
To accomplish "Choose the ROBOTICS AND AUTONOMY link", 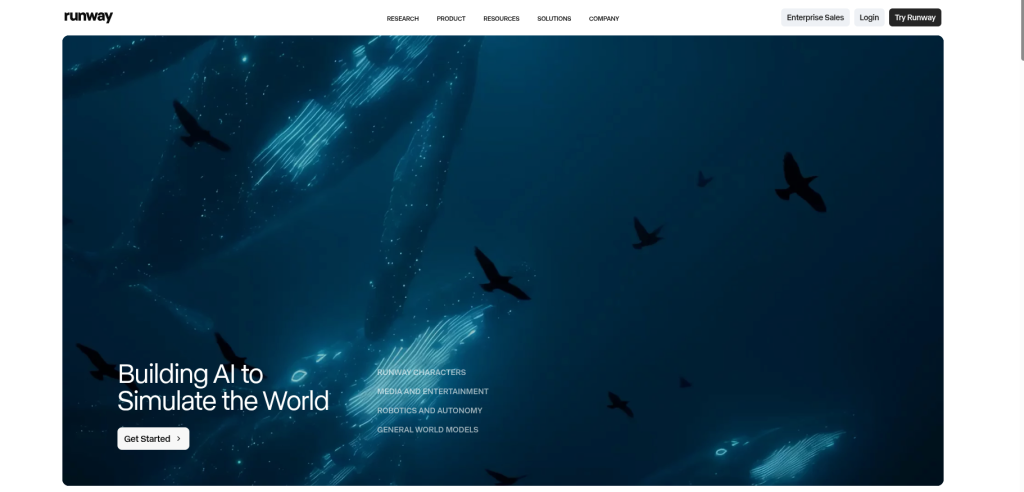I will (429, 410).
